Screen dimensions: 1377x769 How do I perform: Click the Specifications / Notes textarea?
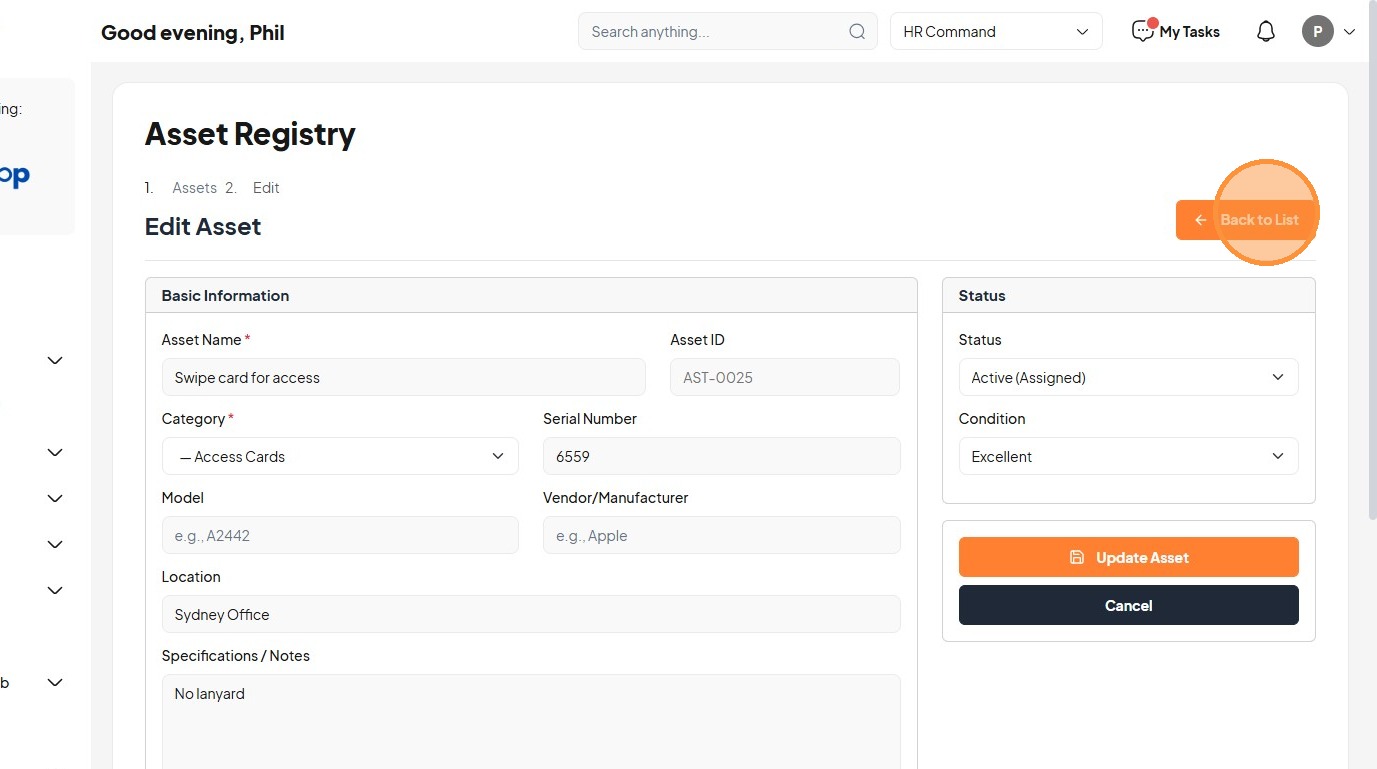click(x=530, y=720)
